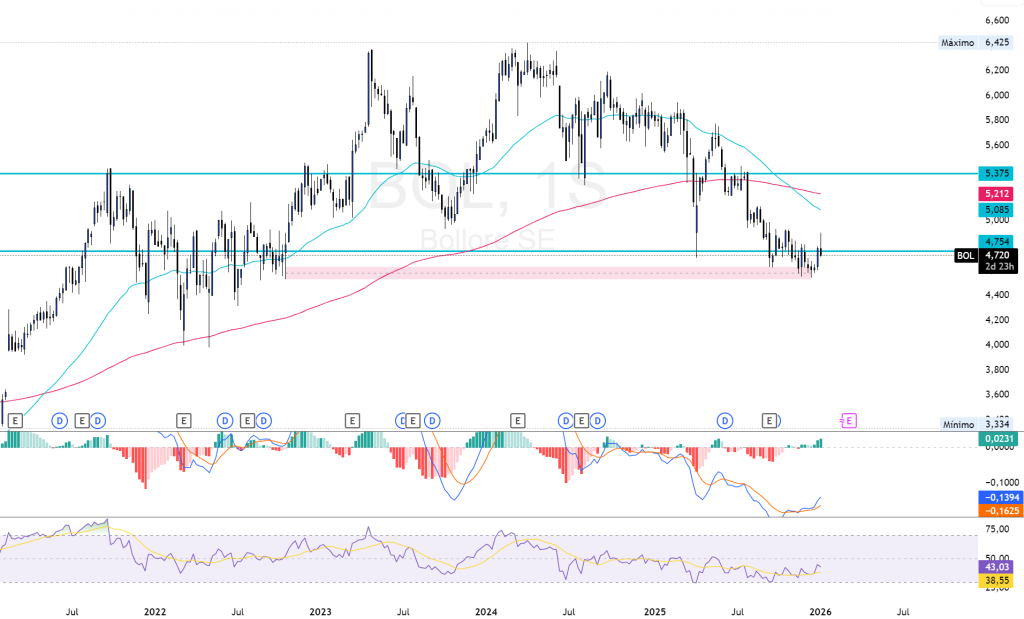
Task: Click the 2023 label on time axis
Action: [320, 609]
